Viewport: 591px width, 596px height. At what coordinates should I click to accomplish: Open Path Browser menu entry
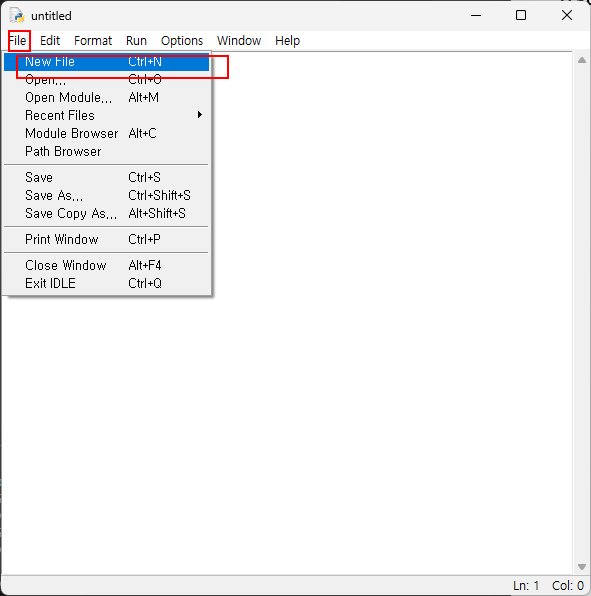pos(106,152)
